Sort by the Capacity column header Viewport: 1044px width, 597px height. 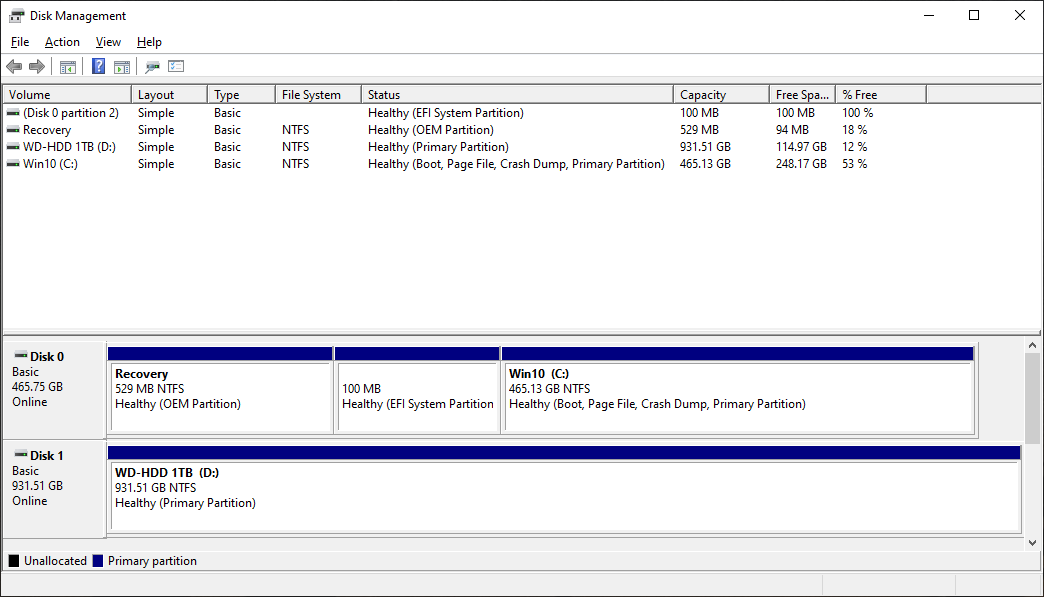click(721, 95)
